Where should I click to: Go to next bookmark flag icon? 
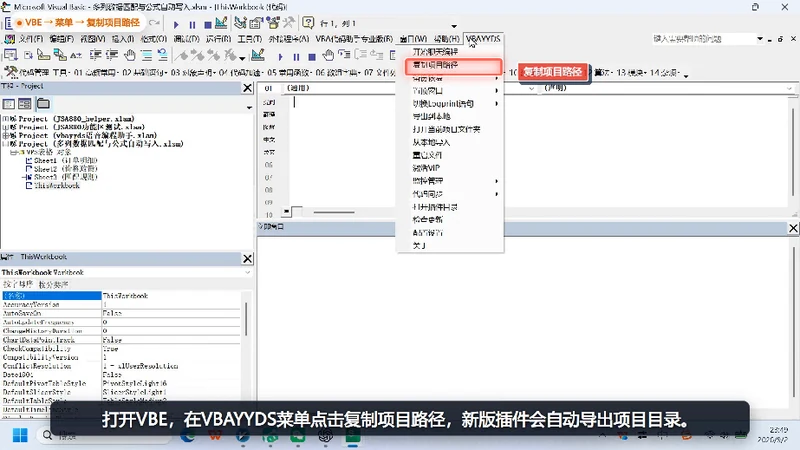point(198,55)
